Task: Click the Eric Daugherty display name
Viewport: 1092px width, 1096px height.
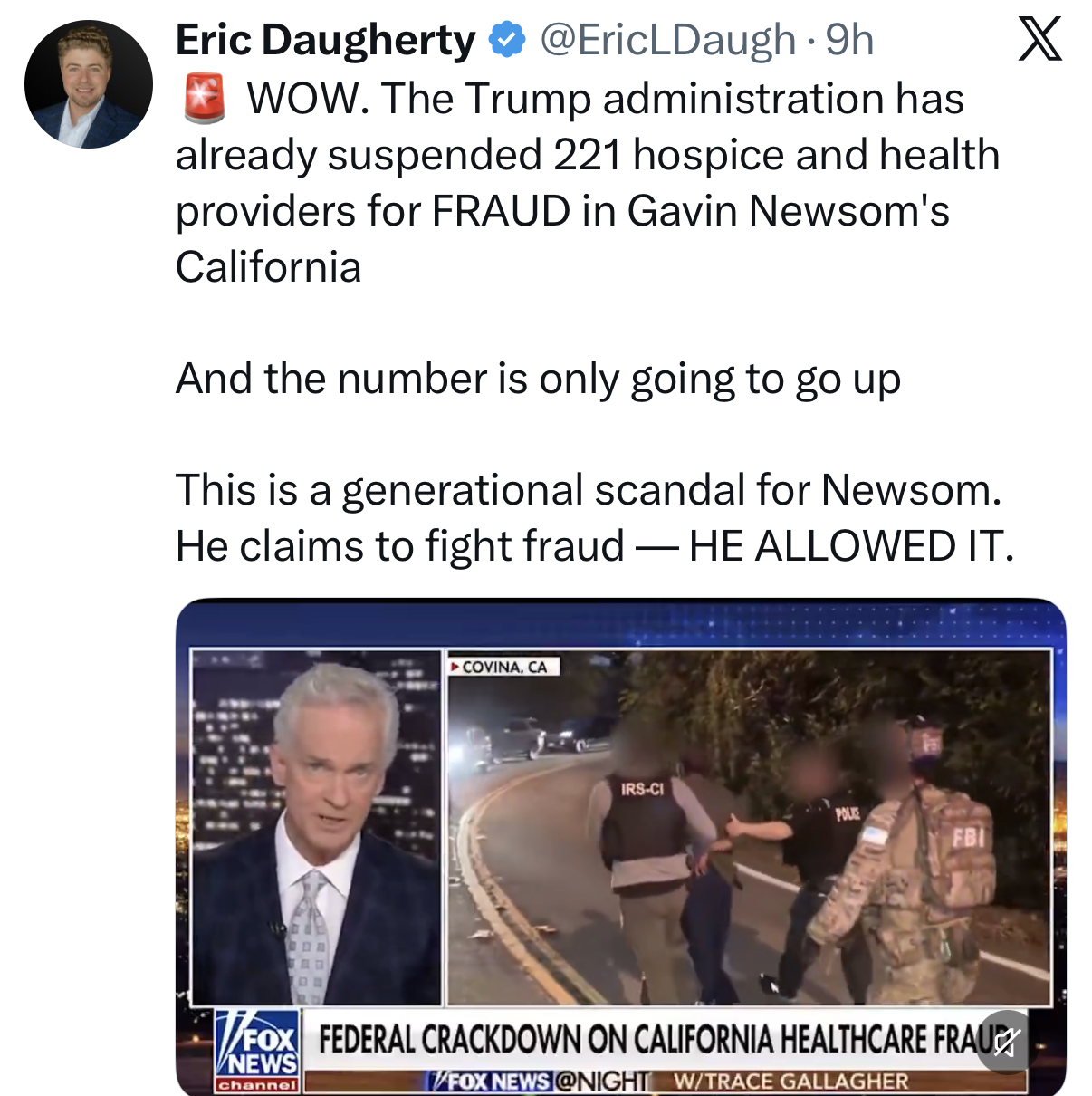Action: click(x=325, y=40)
